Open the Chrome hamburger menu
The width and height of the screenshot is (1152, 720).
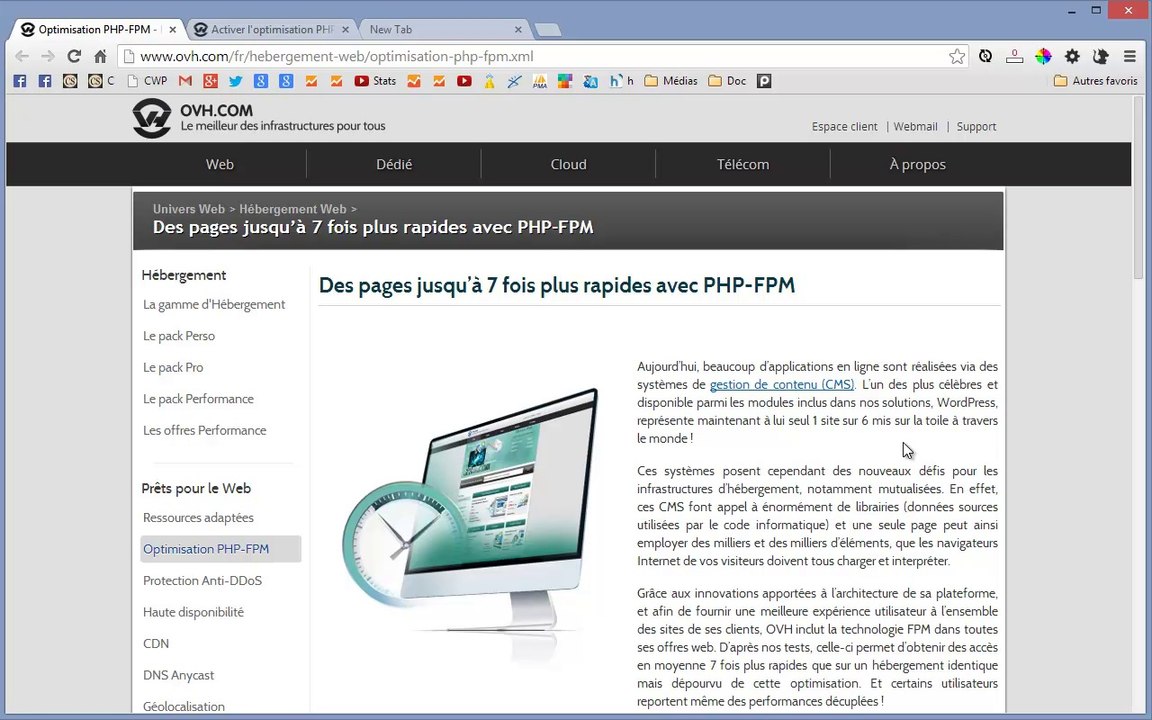point(1130,56)
